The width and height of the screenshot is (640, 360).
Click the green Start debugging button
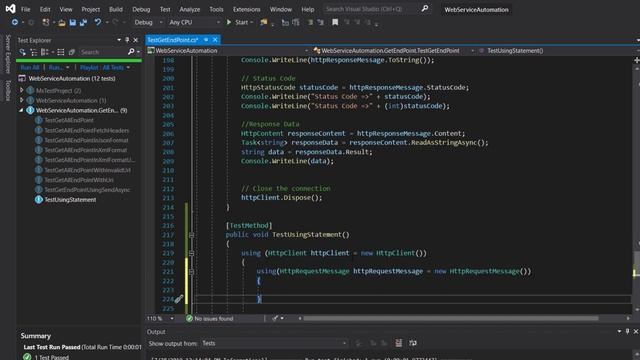click(x=229, y=22)
